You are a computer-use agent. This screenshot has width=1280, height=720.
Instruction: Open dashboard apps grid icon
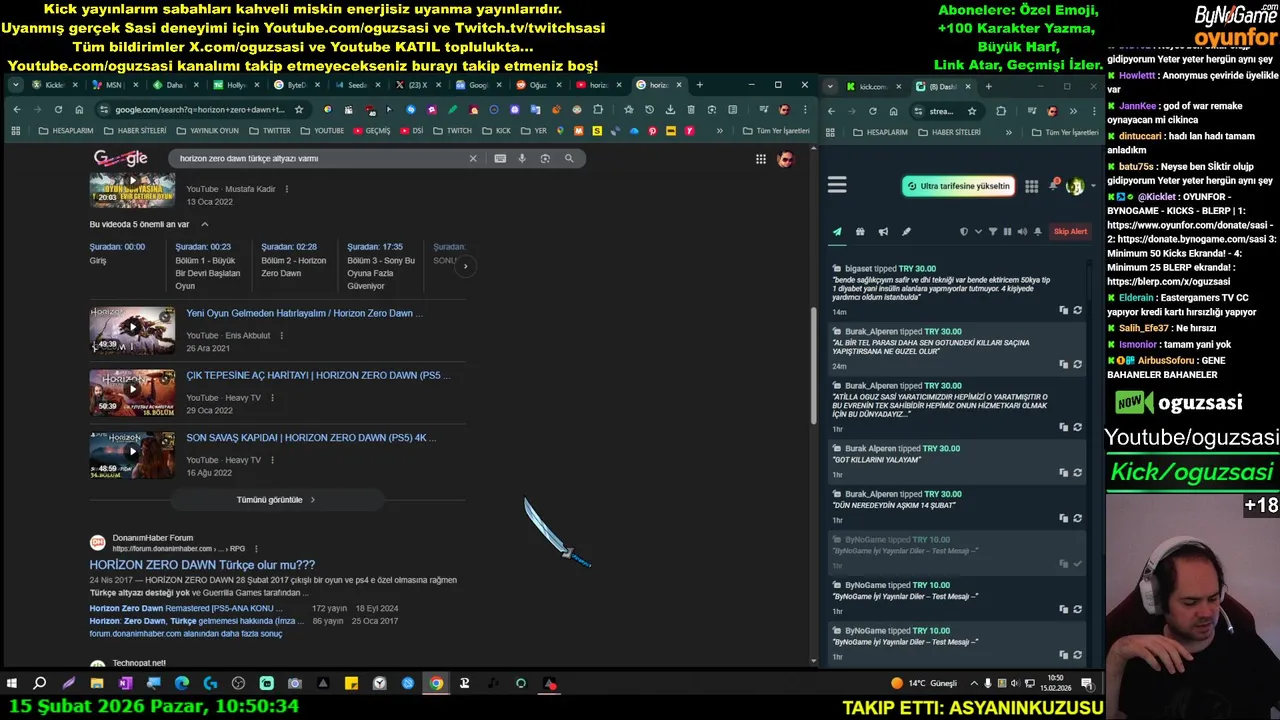(1031, 186)
